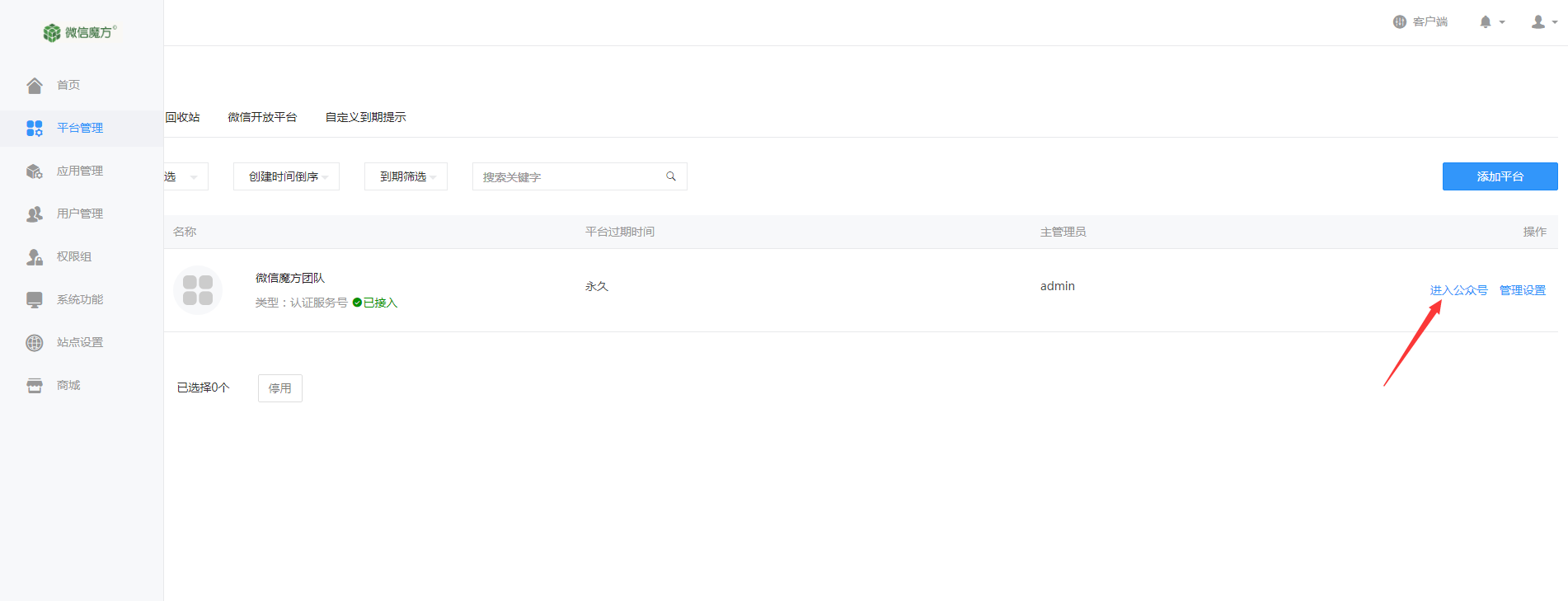Expand the 创建时间倒序 sort dropdown

pyautogui.click(x=286, y=176)
